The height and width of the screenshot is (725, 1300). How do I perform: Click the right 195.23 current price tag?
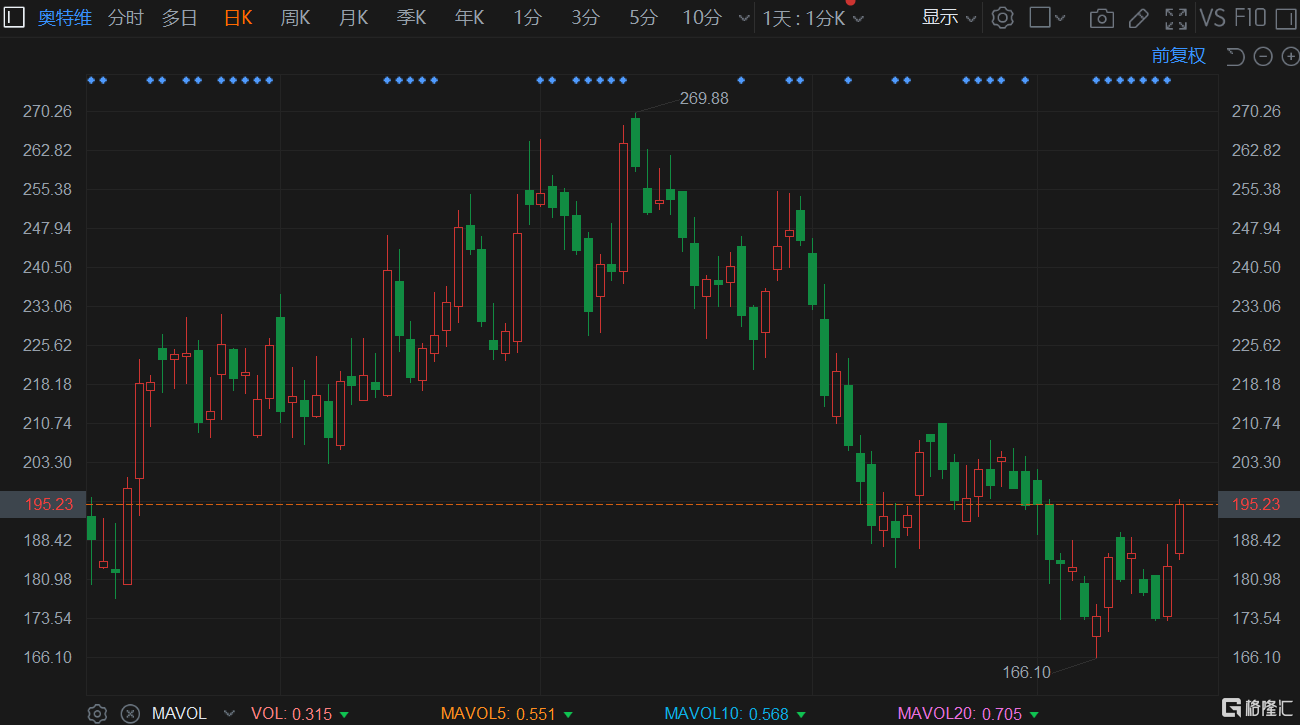[x=1258, y=504]
